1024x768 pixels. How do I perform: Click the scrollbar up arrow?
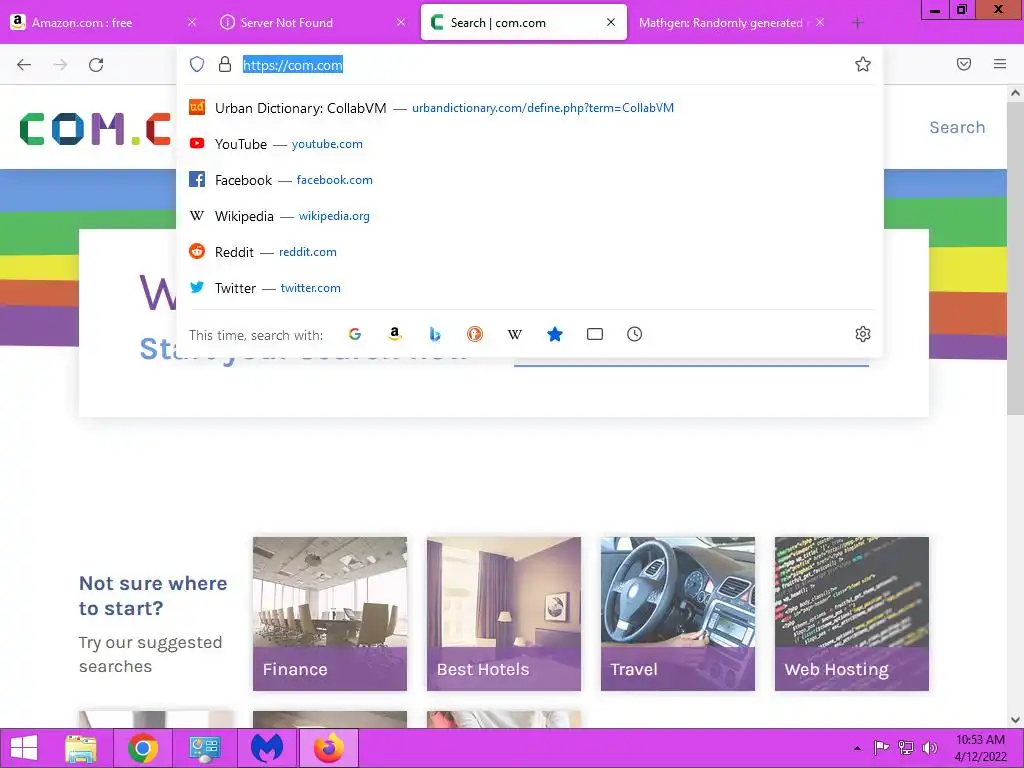click(1015, 93)
